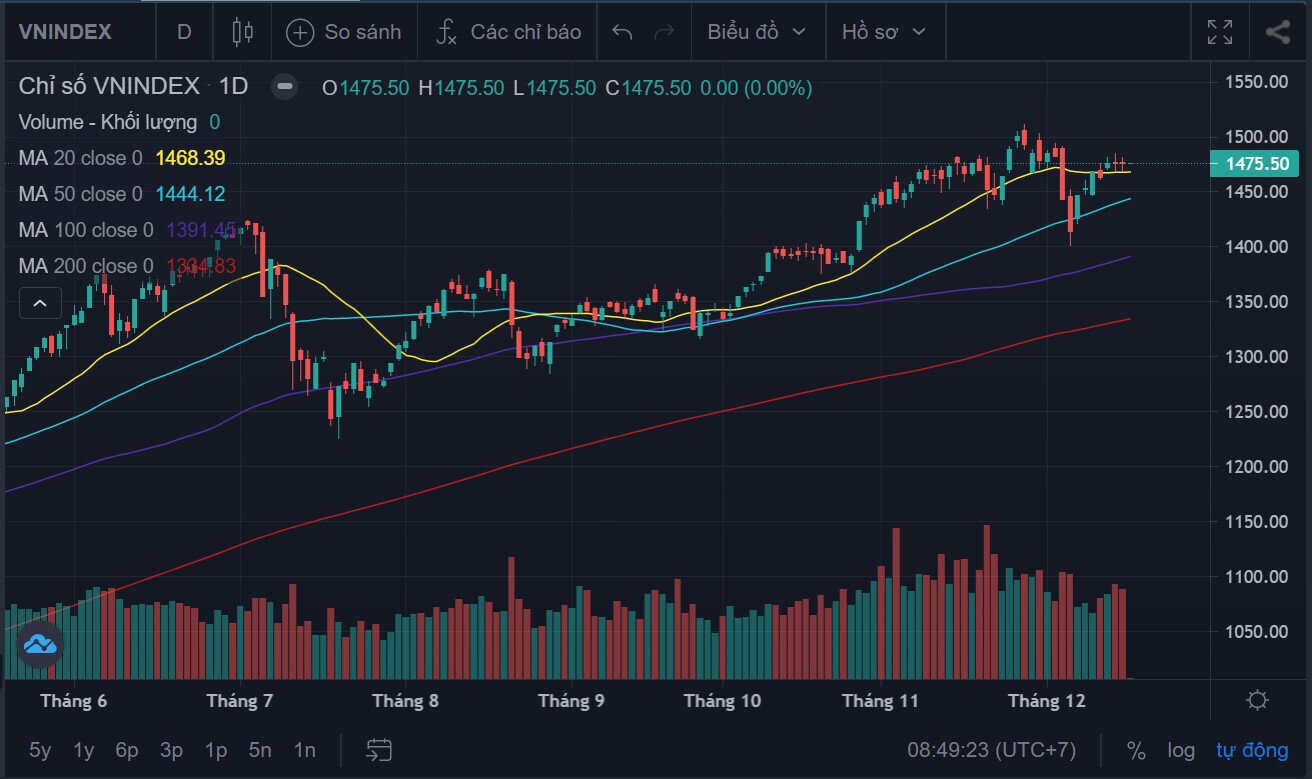
Task: Open the timezone clock 08:49:23 (UTC+7)
Action: tap(991, 750)
